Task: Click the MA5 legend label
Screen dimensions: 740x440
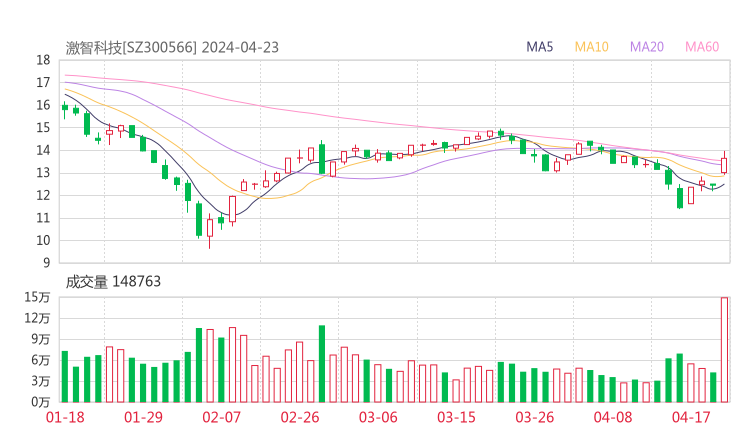Action: click(539, 47)
